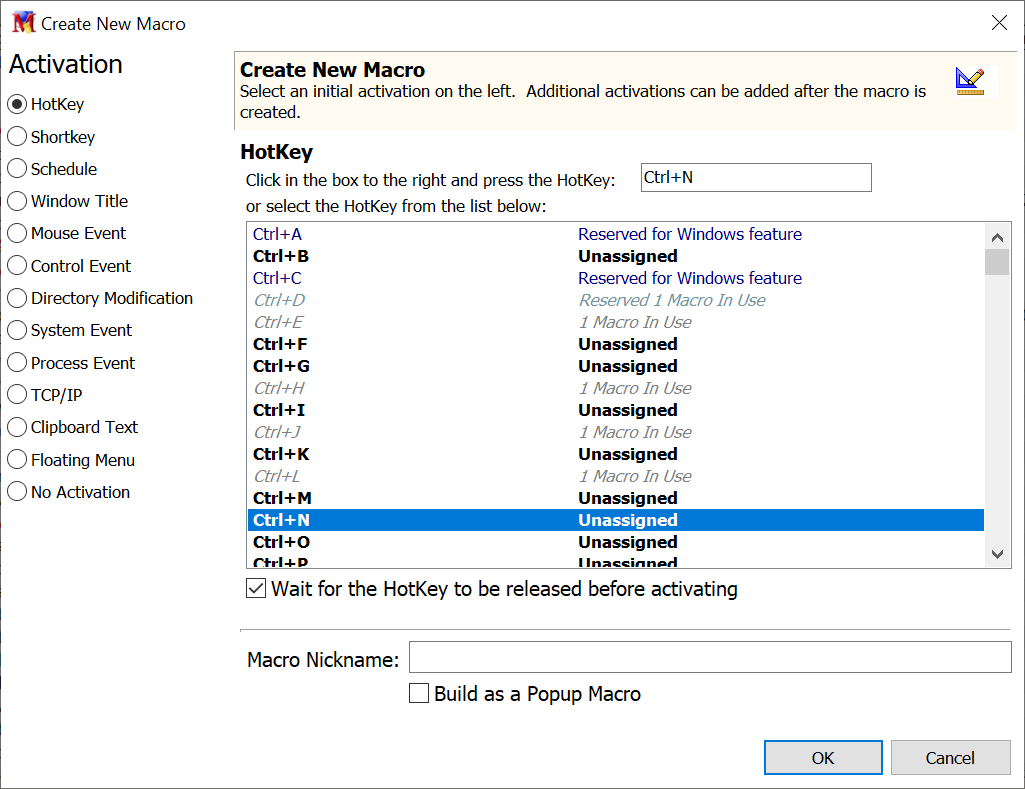The width and height of the screenshot is (1025, 789).
Task: Select the Shortkey activation option
Action: tap(17, 137)
